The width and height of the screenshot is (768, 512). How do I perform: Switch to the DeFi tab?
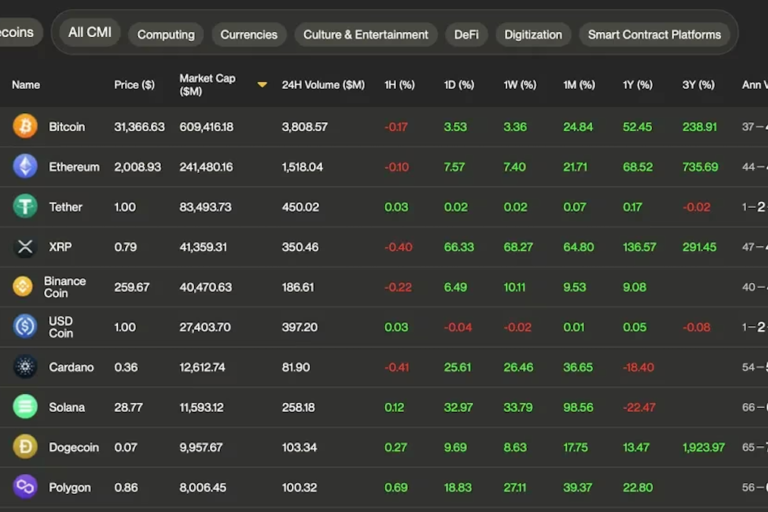pos(466,35)
